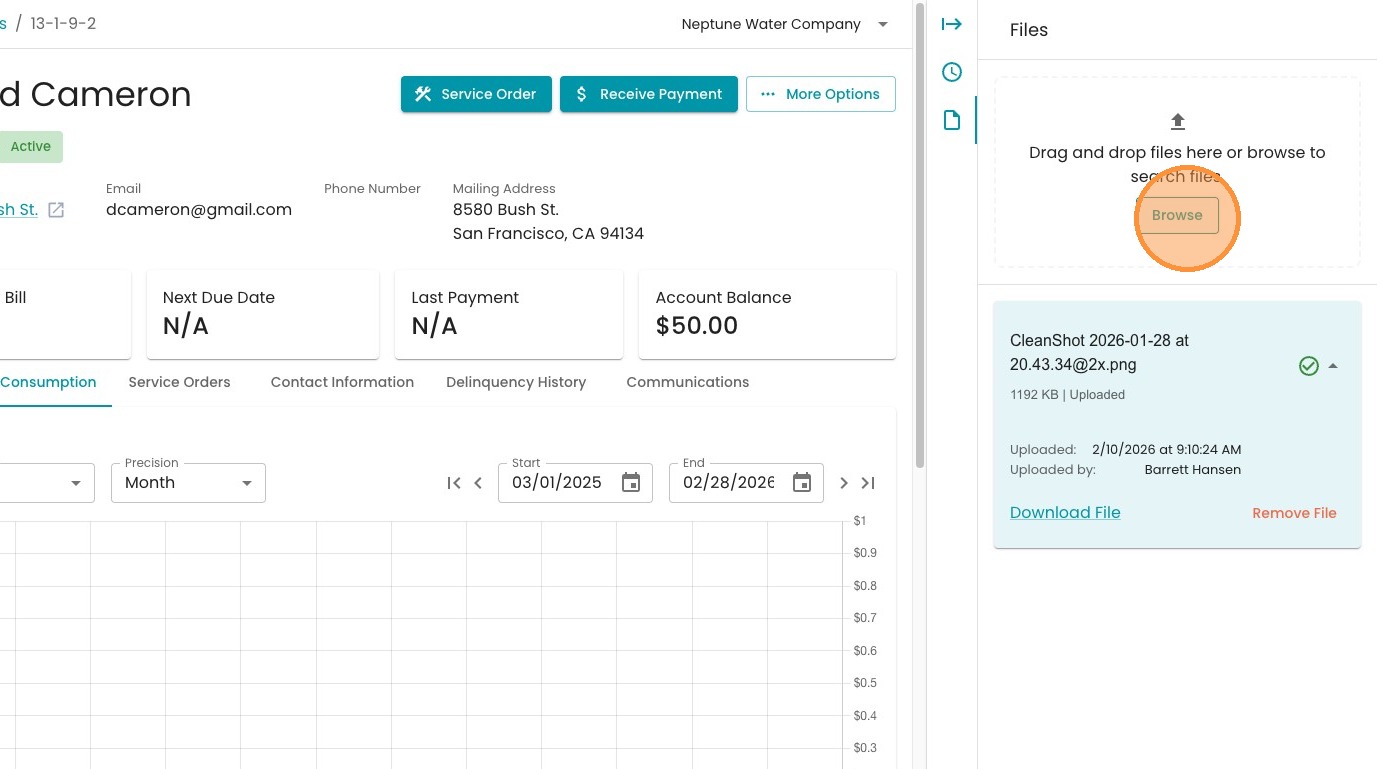Jump to first date range page
This screenshot has width=1377, height=769.
coord(454,483)
